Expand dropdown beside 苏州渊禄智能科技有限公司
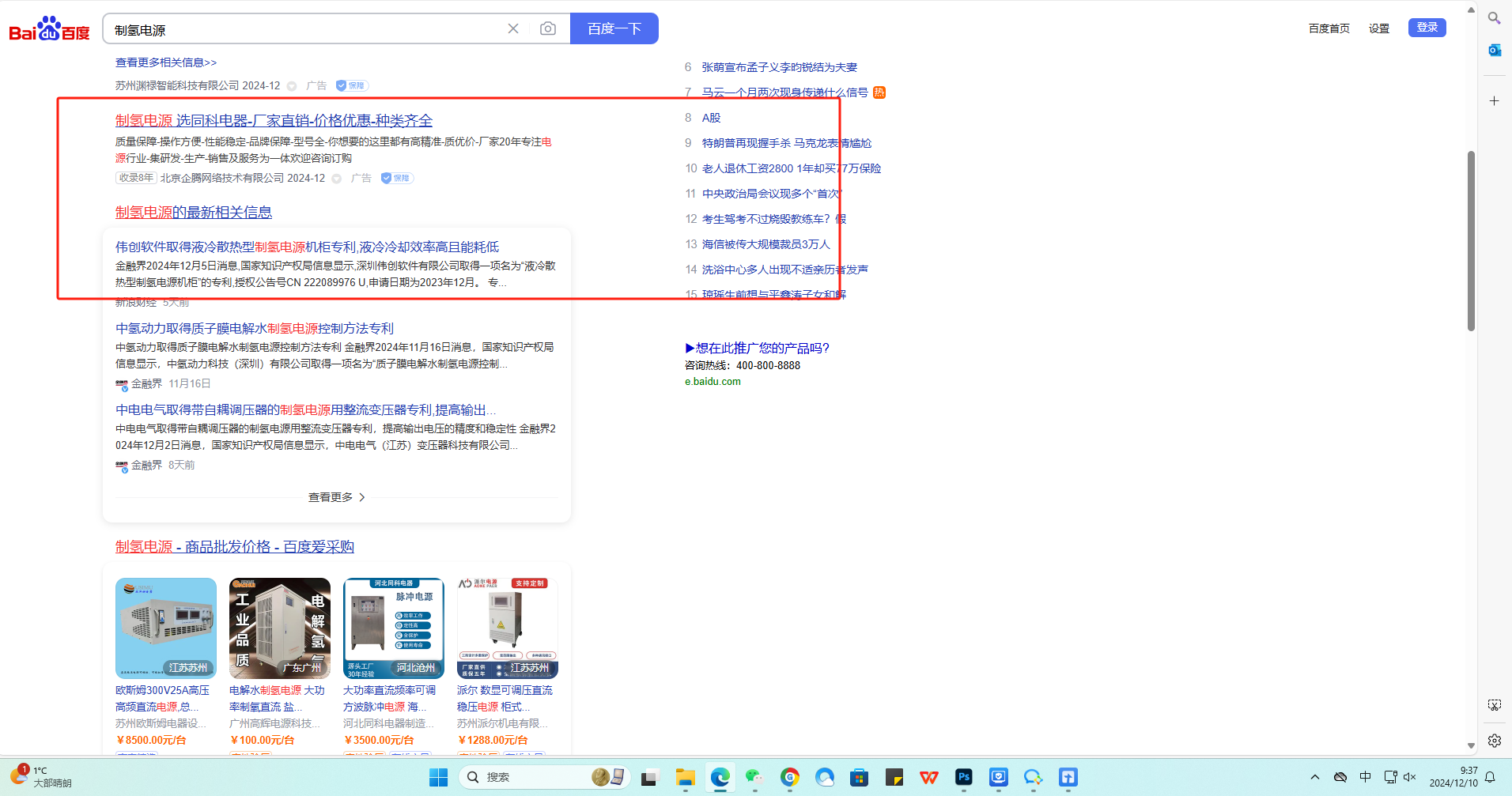Viewport: 1512px width, 796px height. pos(292,86)
